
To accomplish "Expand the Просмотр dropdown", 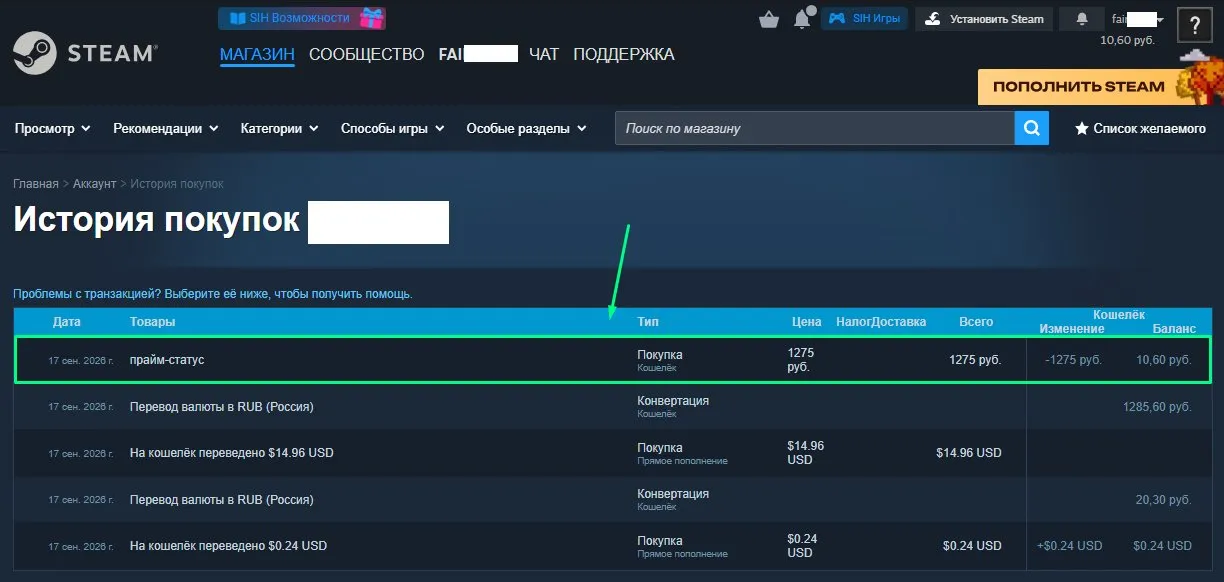I will (52, 128).
